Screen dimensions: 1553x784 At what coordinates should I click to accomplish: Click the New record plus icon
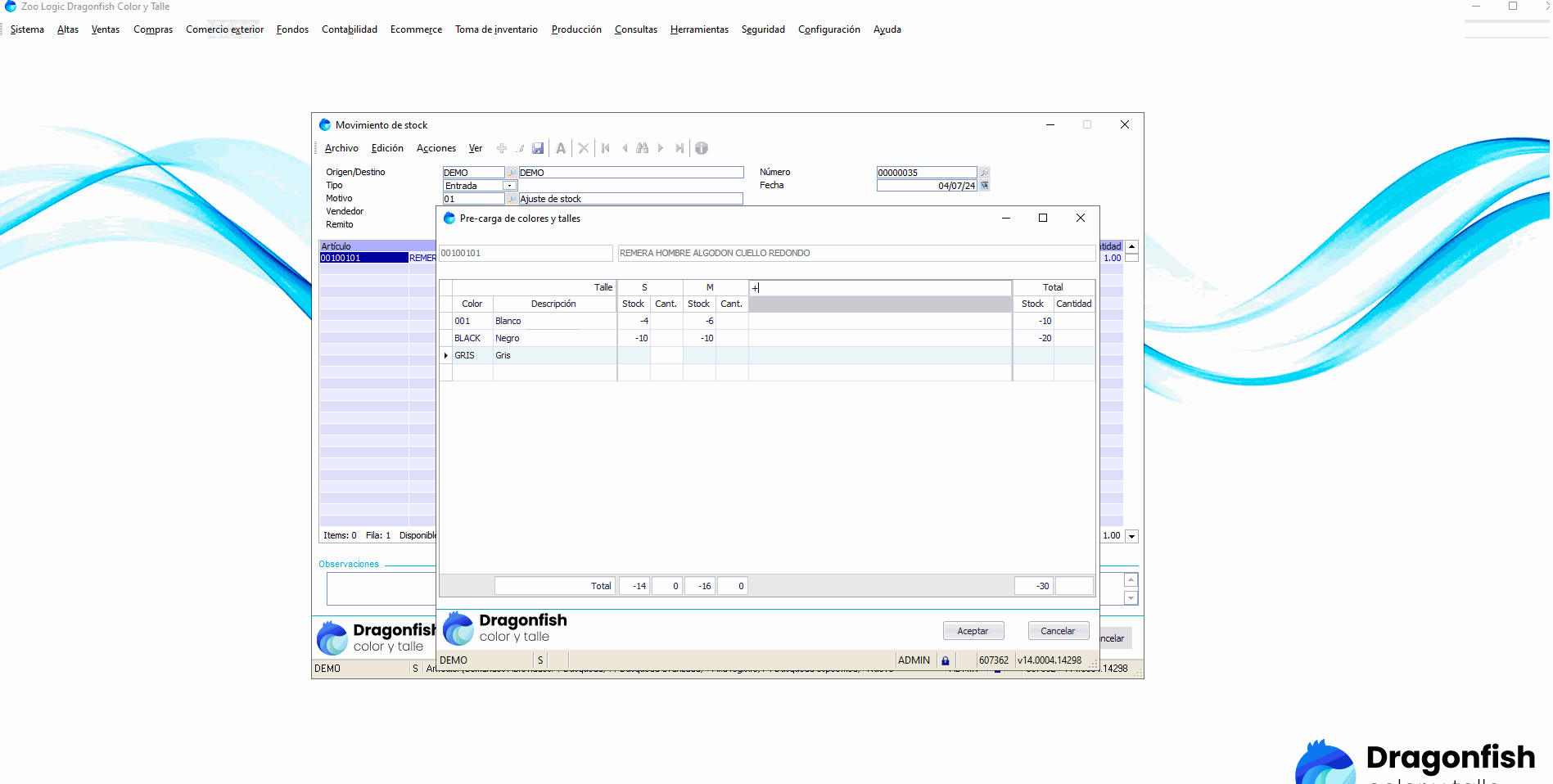502,148
